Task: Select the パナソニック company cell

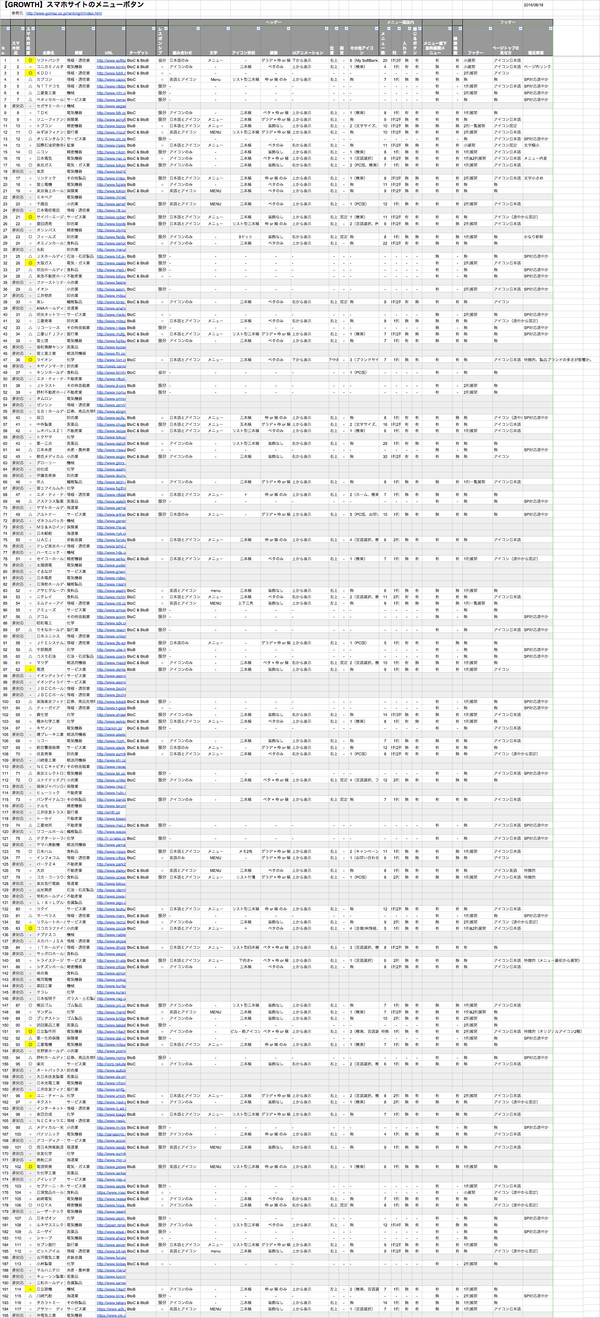Action: [50, 1134]
